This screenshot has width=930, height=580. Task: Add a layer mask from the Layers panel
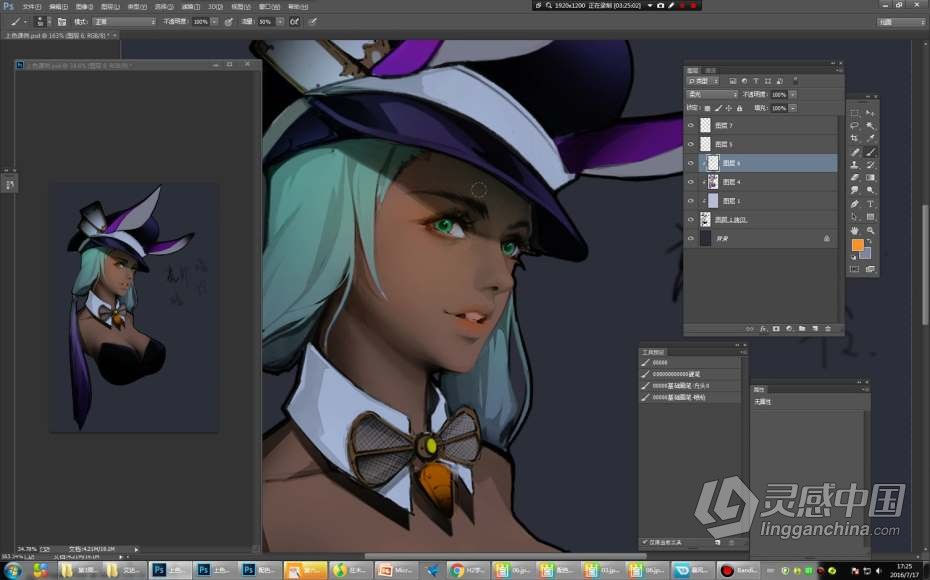click(x=776, y=329)
